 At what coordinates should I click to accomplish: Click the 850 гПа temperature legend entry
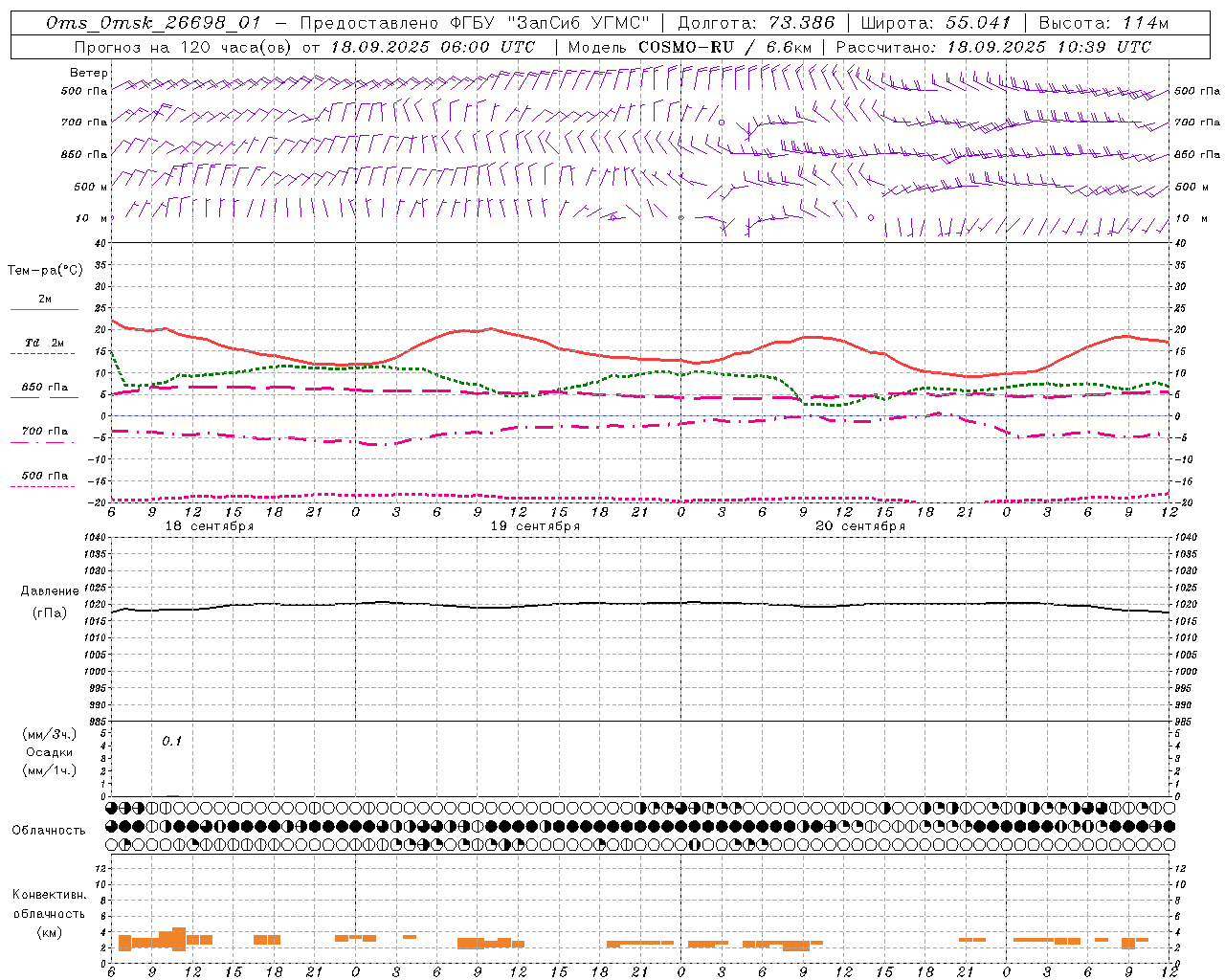tap(45, 388)
